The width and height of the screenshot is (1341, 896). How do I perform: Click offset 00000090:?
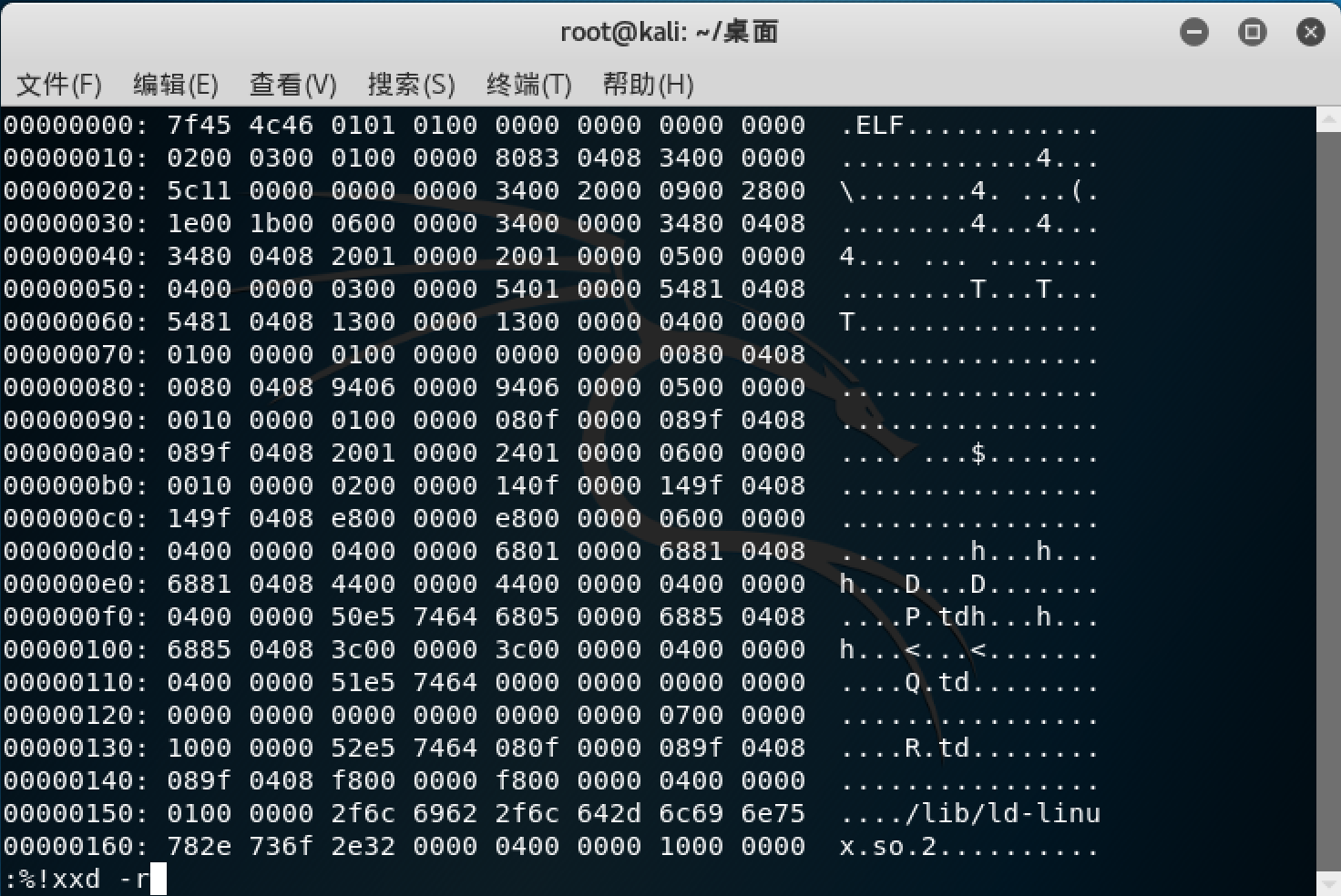(76, 420)
